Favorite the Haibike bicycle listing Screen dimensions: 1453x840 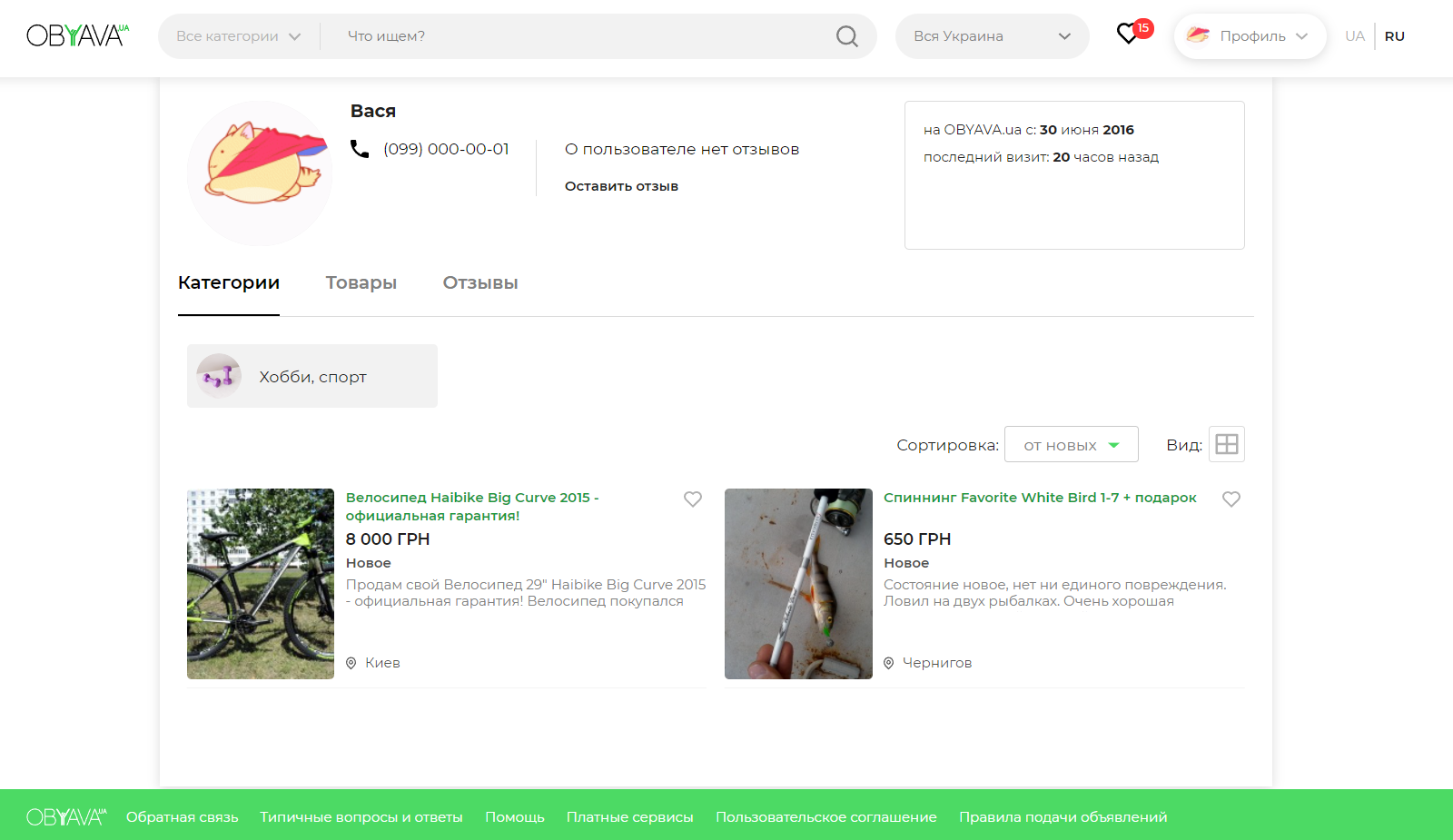click(x=693, y=499)
